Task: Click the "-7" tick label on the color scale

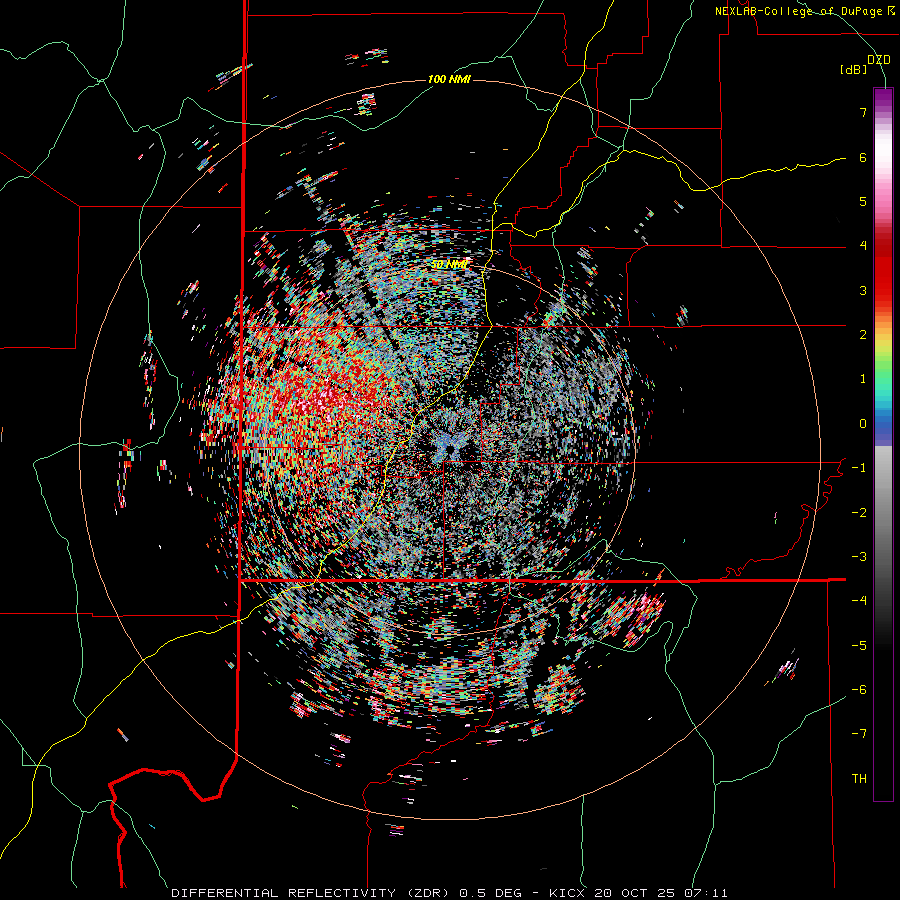Action: pos(859,734)
